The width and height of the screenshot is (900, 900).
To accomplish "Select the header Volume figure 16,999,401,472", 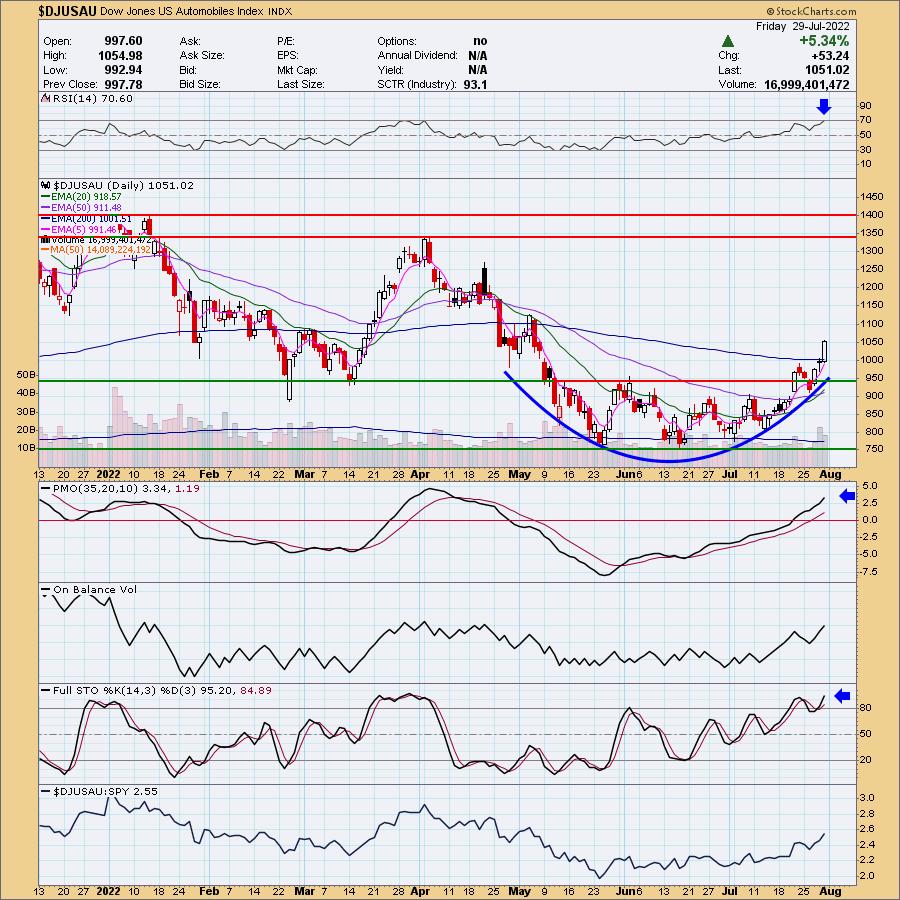I will 806,84.
